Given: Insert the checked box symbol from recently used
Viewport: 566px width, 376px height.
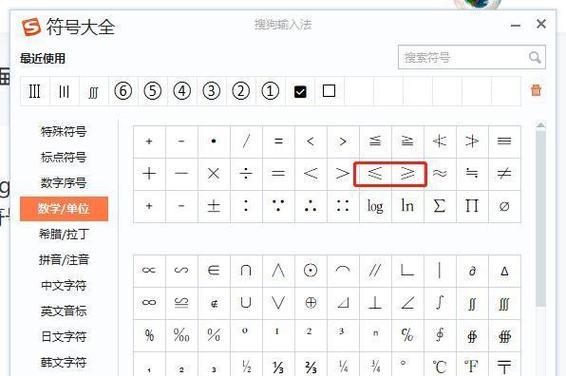Looking at the screenshot, I should (x=300, y=91).
